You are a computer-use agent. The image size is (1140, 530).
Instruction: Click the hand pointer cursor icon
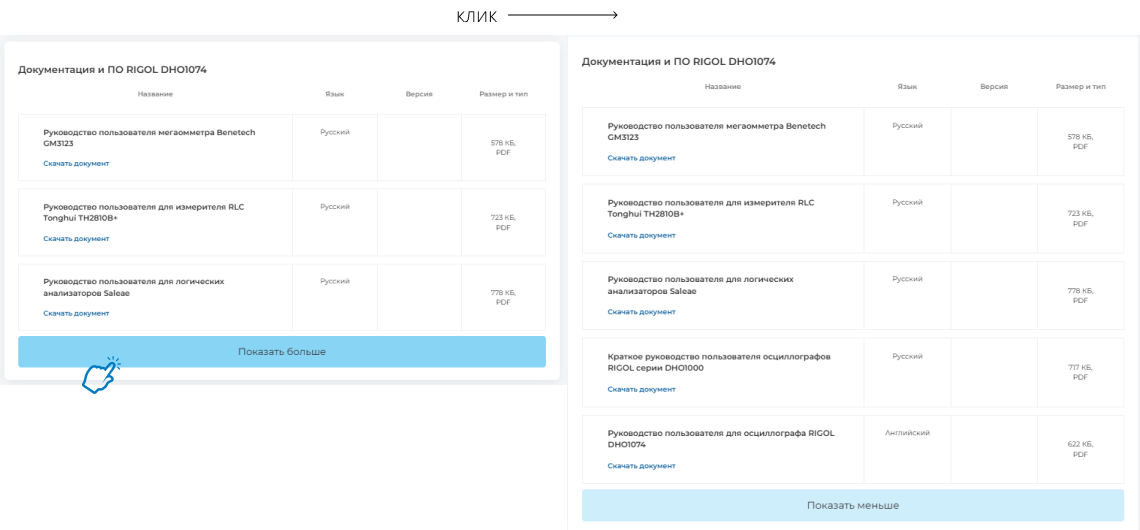click(x=99, y=376)
